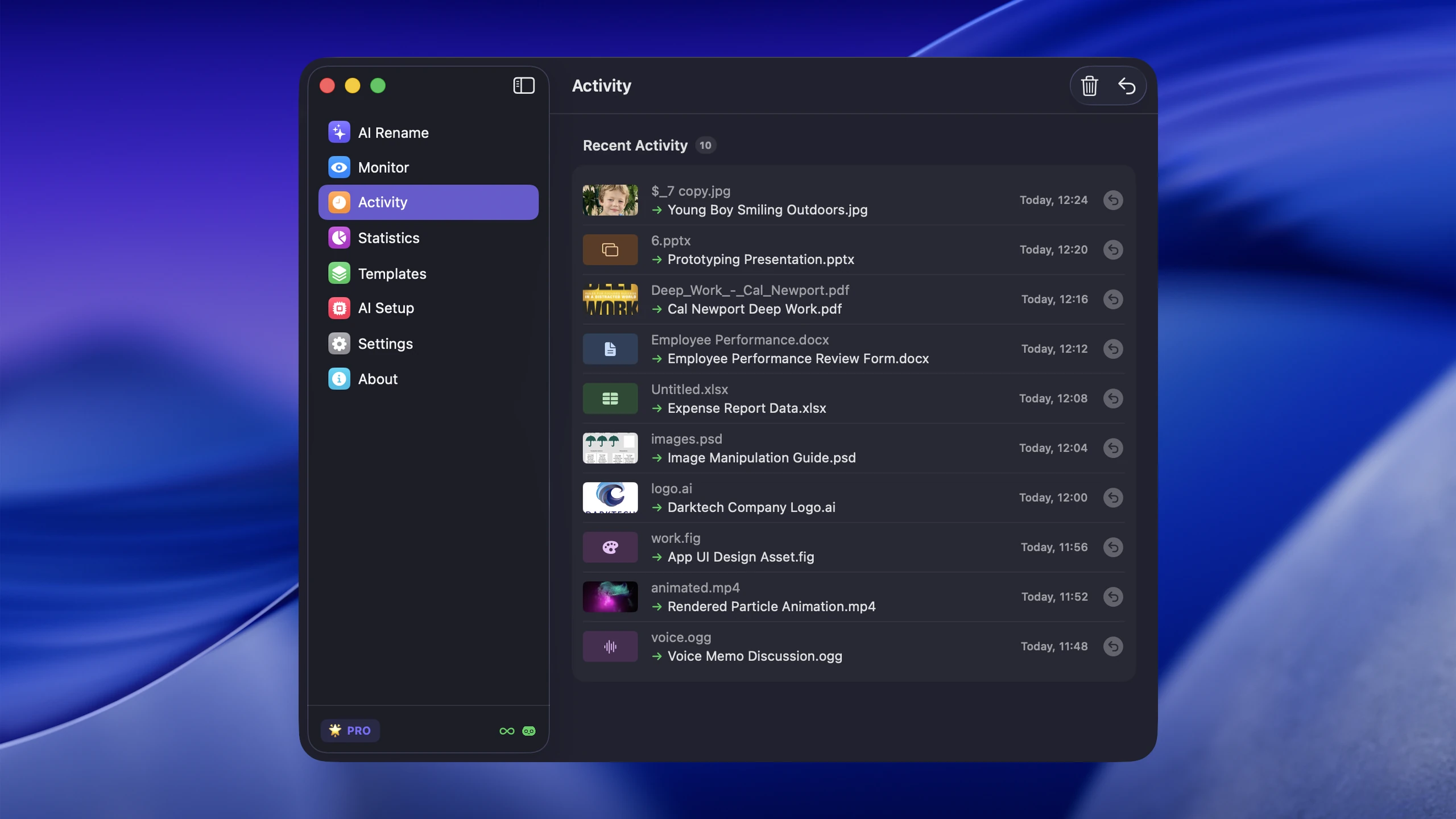Click the Deep Work book cover thumbnail

(610, 299)
